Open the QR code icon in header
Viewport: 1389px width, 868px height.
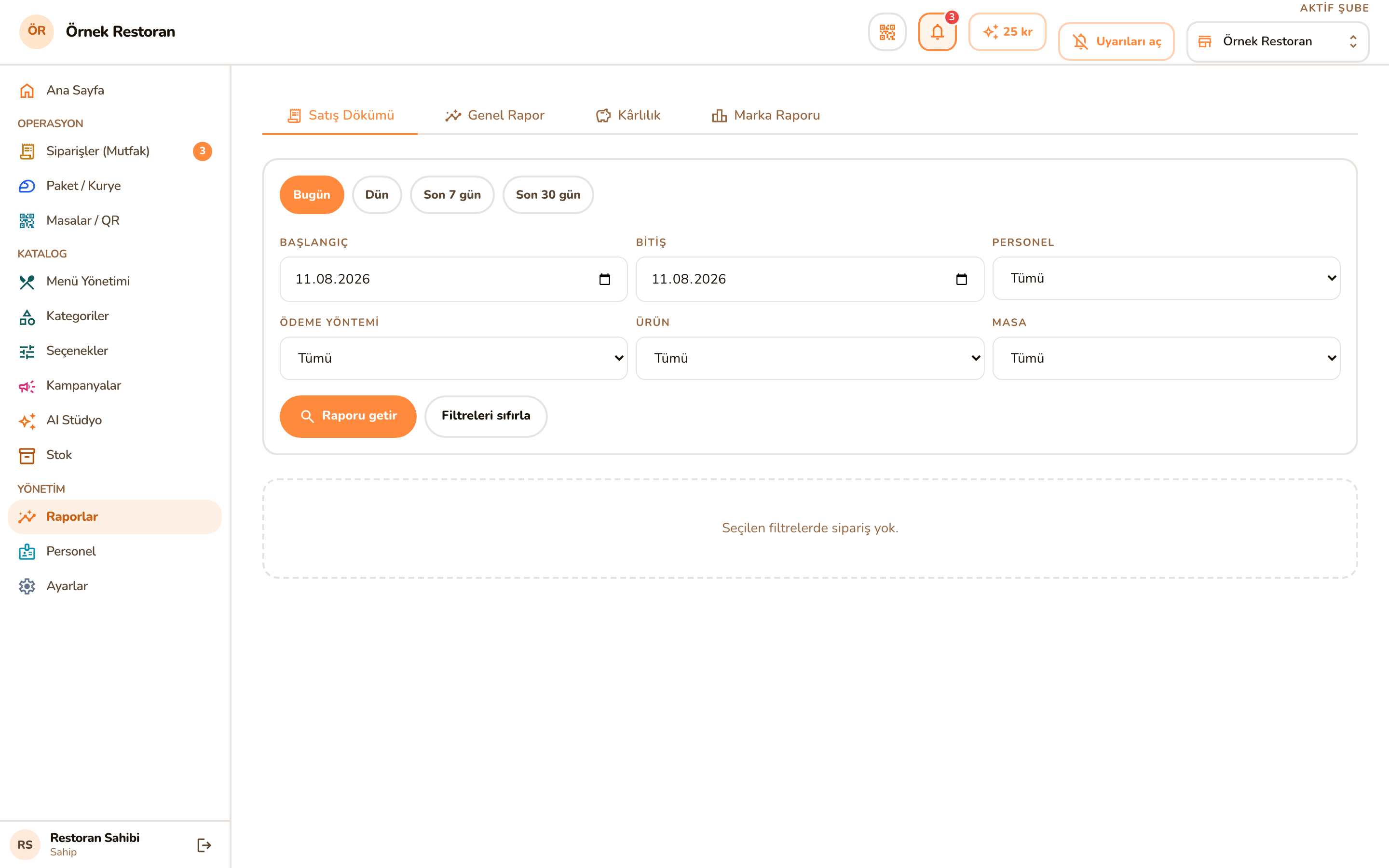click(887, 32)
